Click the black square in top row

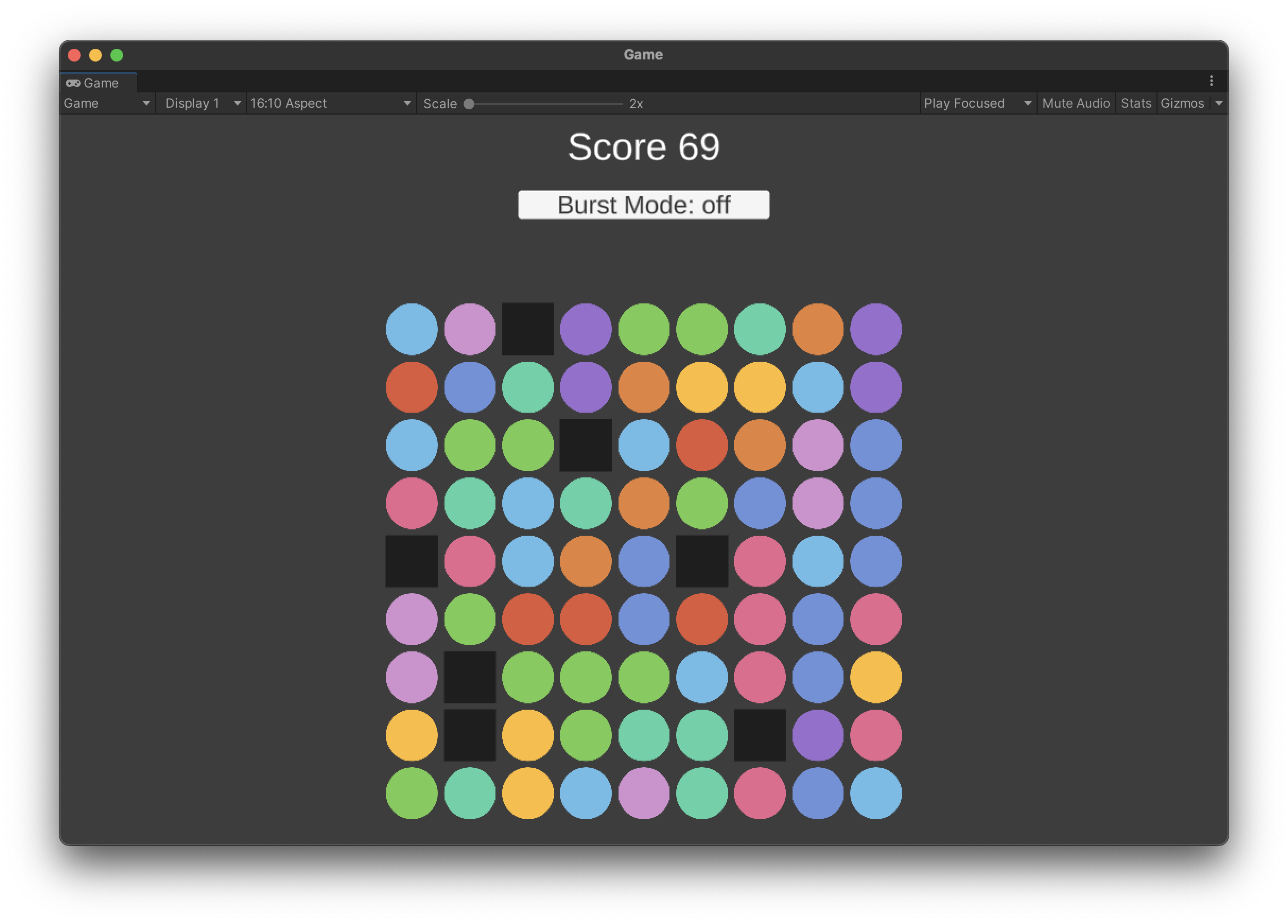coord(528,329)
